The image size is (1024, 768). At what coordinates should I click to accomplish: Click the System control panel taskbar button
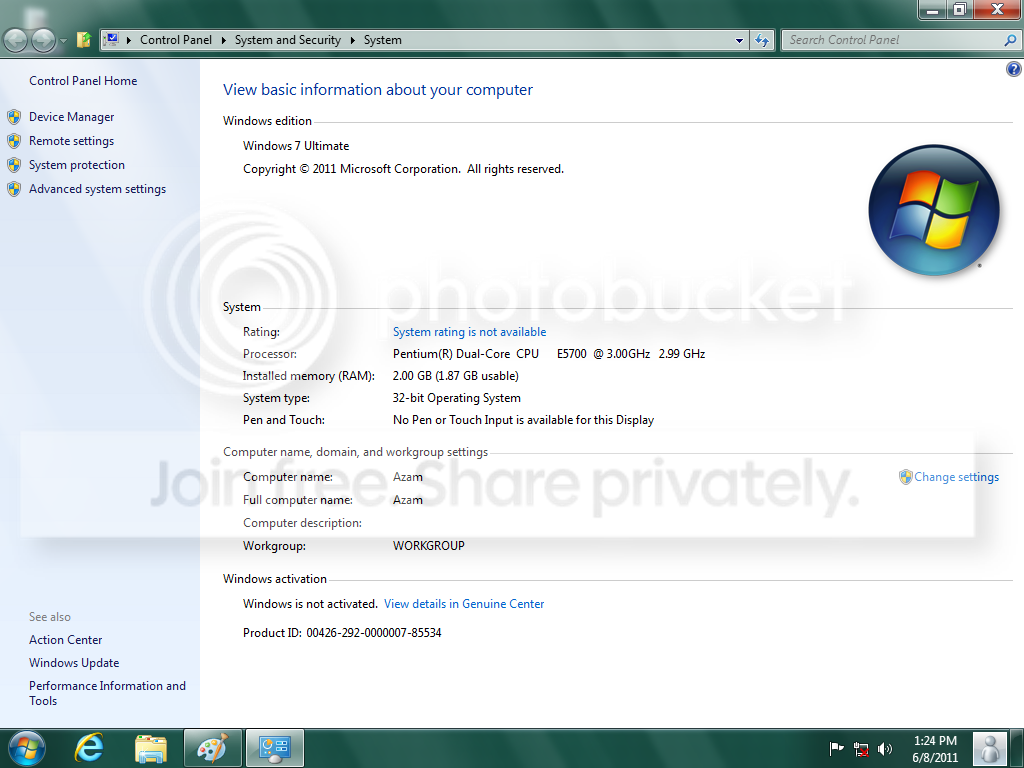pyautogui.click(x=274, y=748)
